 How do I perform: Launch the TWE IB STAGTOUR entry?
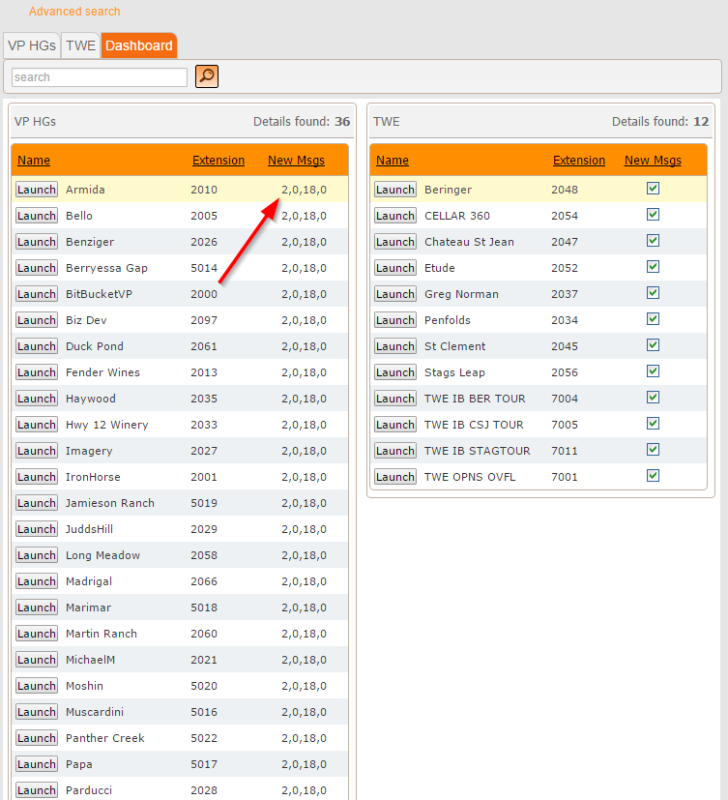pos(395,451)
